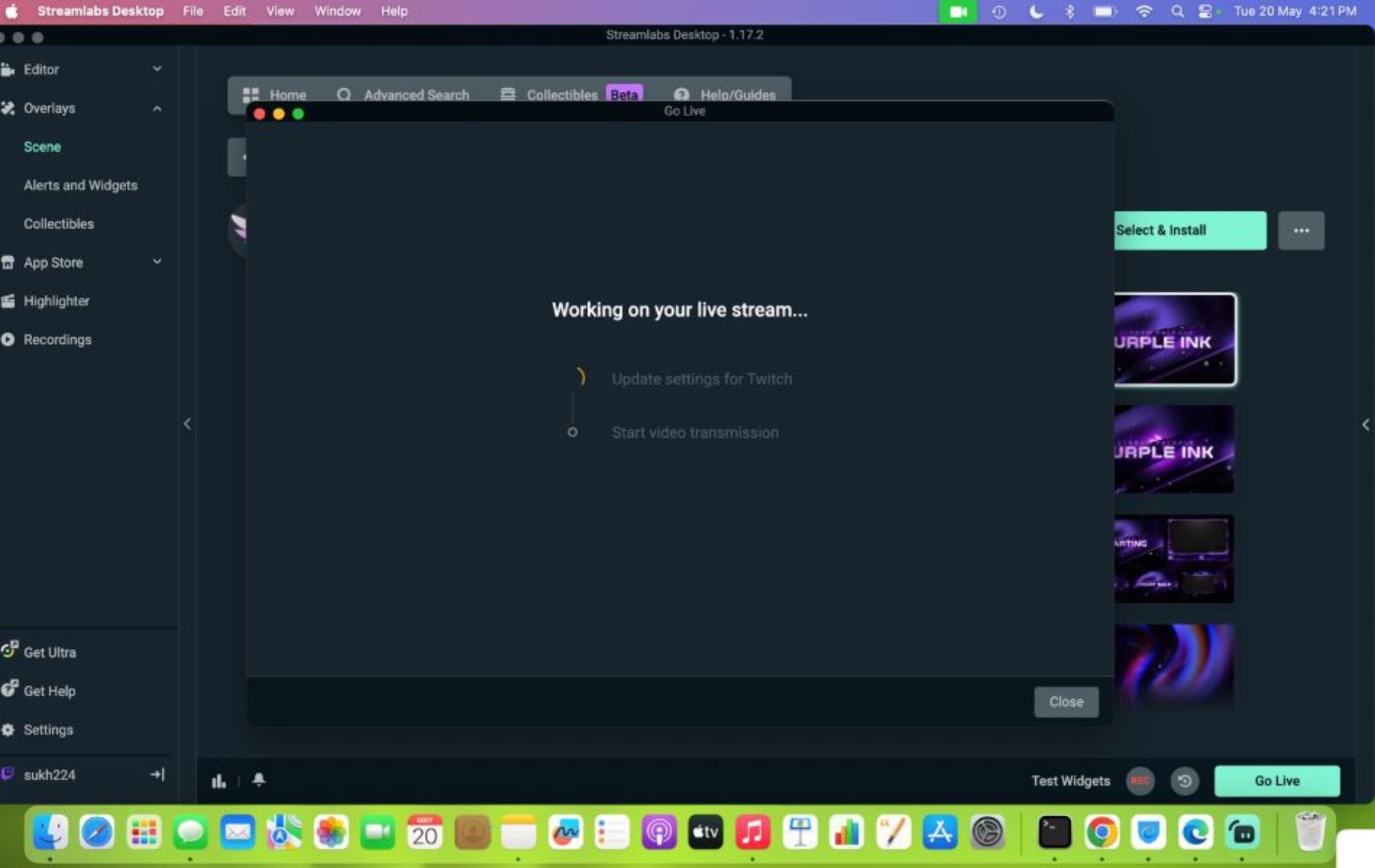Switch to the Advanced Search tab
The height and width of the screenshot is (868, 1375).
click(403, 95)
